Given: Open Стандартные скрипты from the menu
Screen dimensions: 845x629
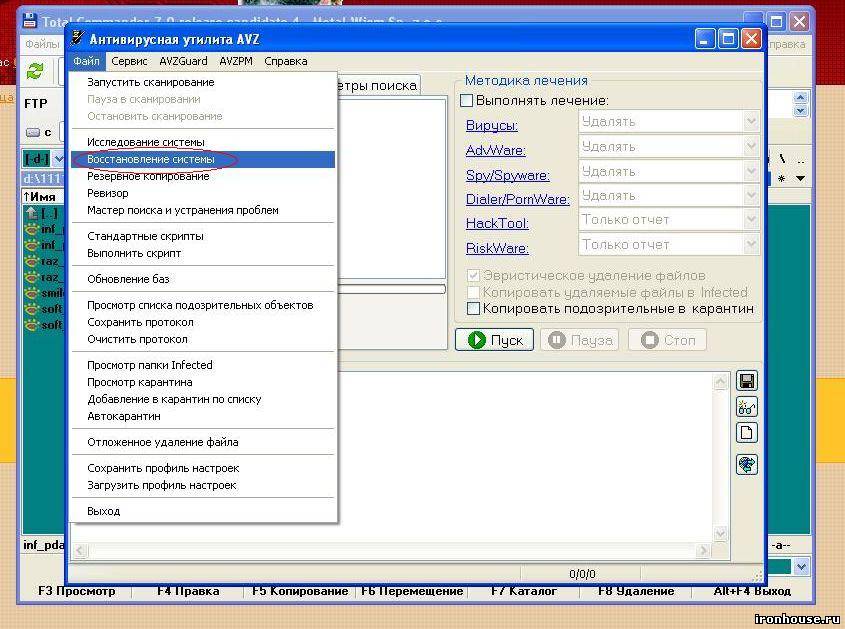Looking at the screenshot, I should (203, 236).
